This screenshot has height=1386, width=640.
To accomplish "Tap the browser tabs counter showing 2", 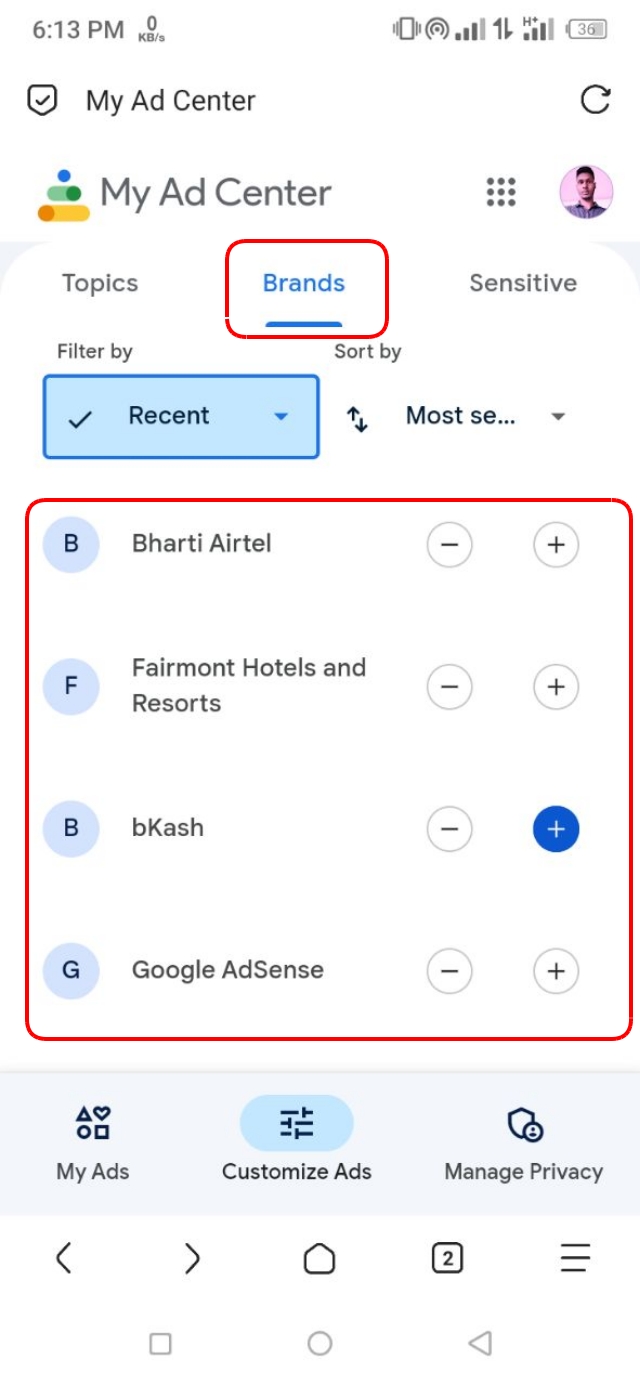I will tap(448, 1258).
